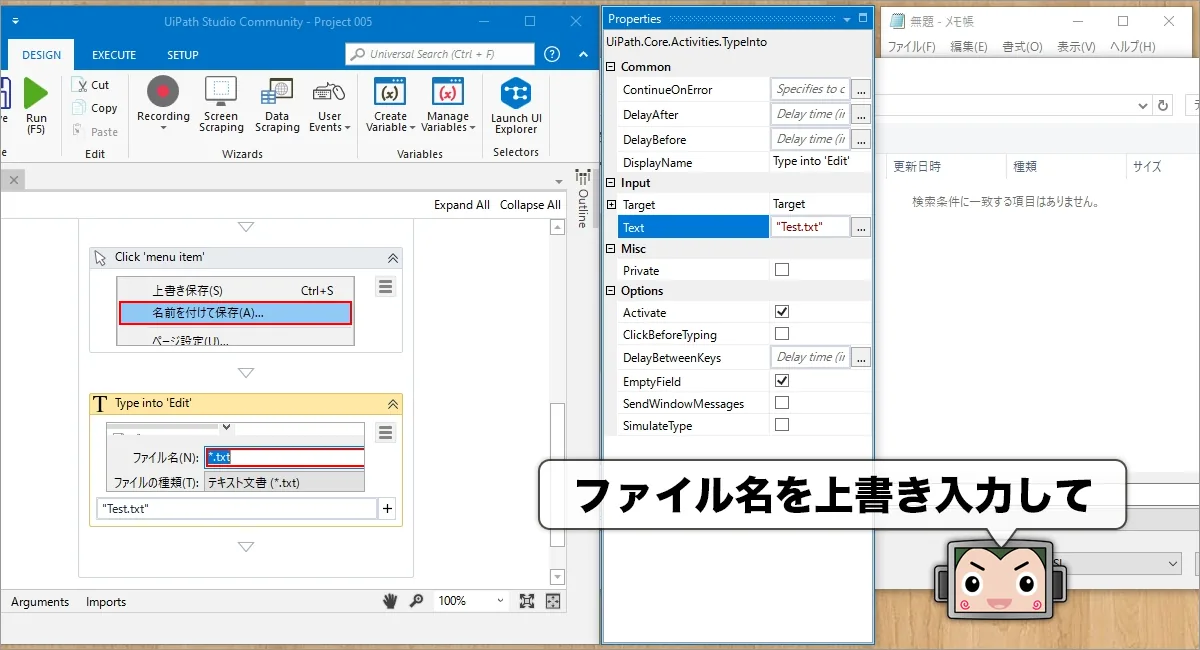
Task: Open Notepad 表示(V) menu
Action: coord(1077,47)
